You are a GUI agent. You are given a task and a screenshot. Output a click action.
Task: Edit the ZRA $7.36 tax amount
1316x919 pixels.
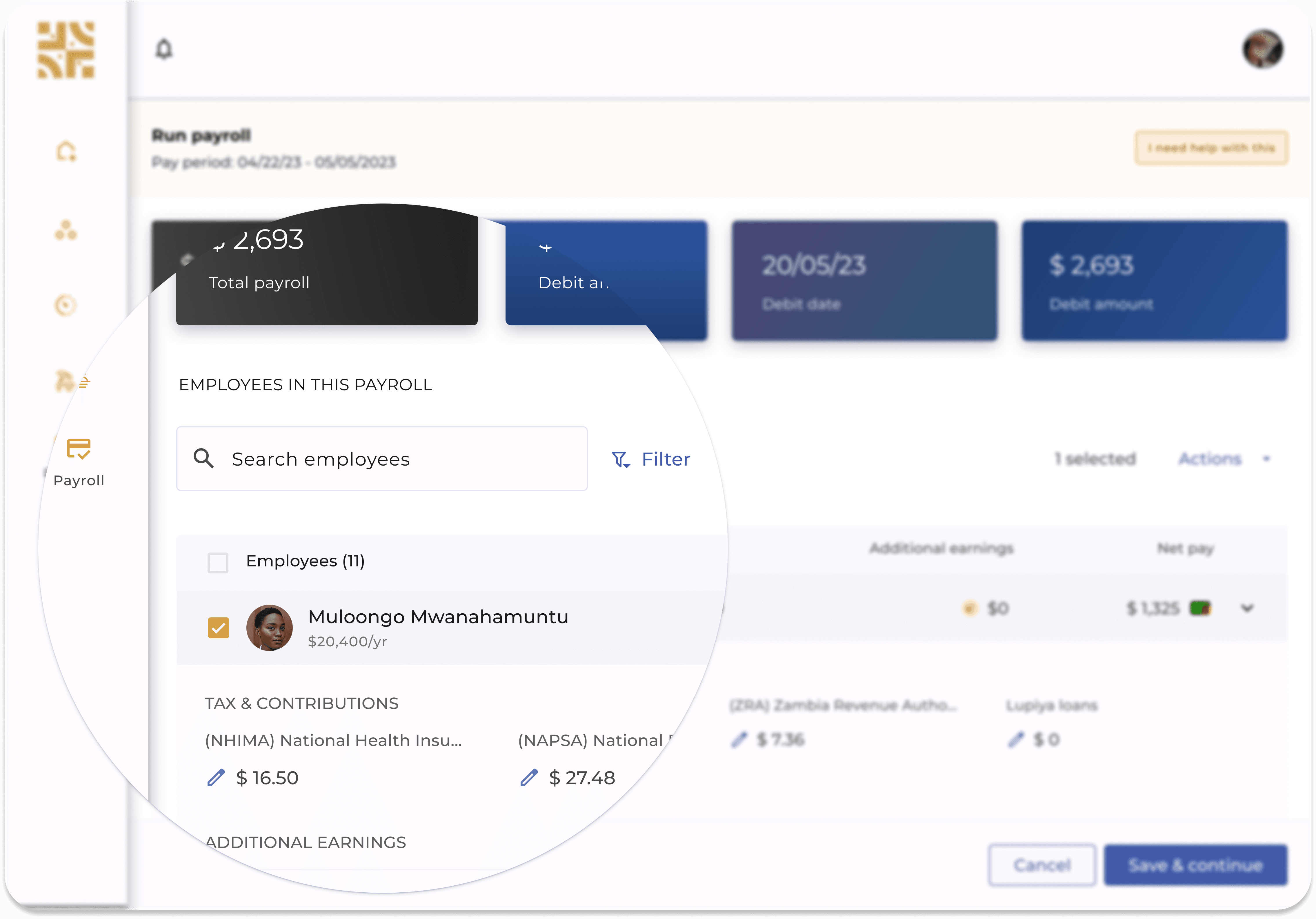tap(739, 740)
